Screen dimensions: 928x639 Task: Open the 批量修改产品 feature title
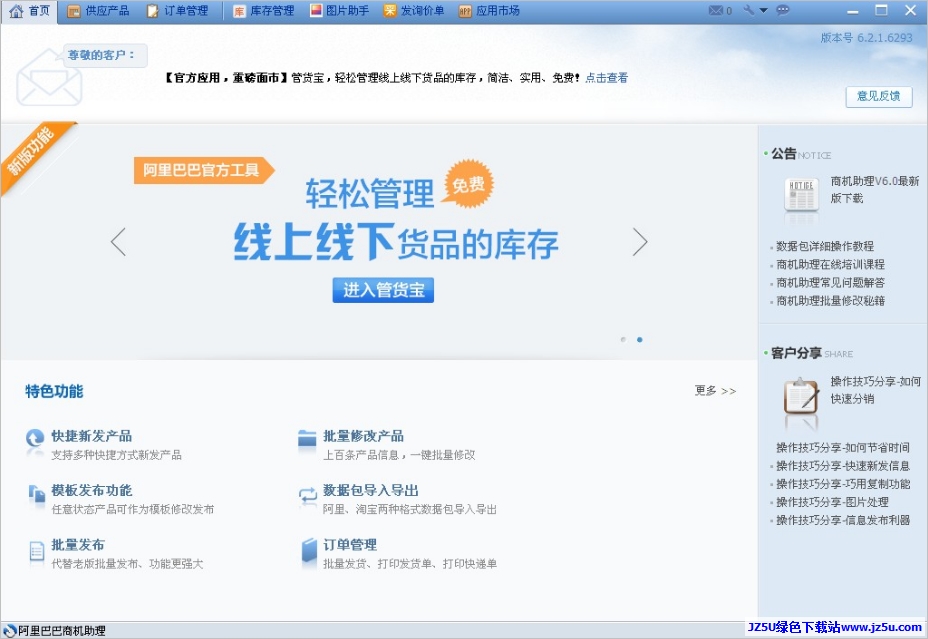click(x=363, y=436)
